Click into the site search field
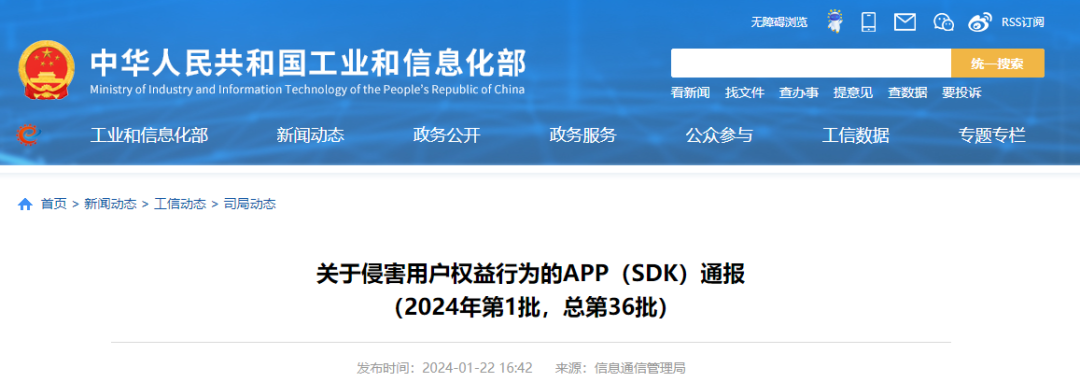The height and width of the screenshot is (382, 1080). point(811,63)
